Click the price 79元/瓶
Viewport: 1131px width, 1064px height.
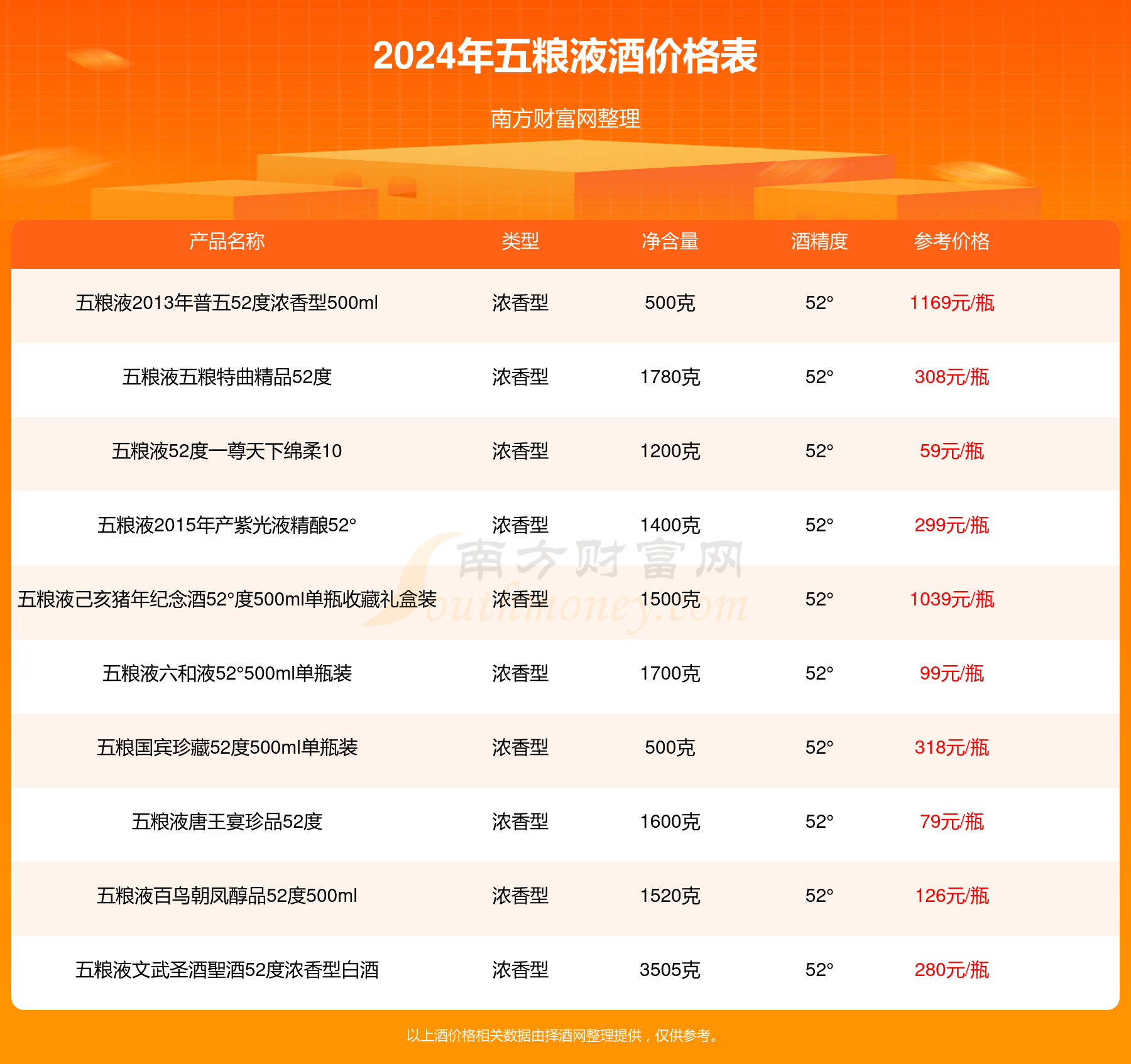952,822
